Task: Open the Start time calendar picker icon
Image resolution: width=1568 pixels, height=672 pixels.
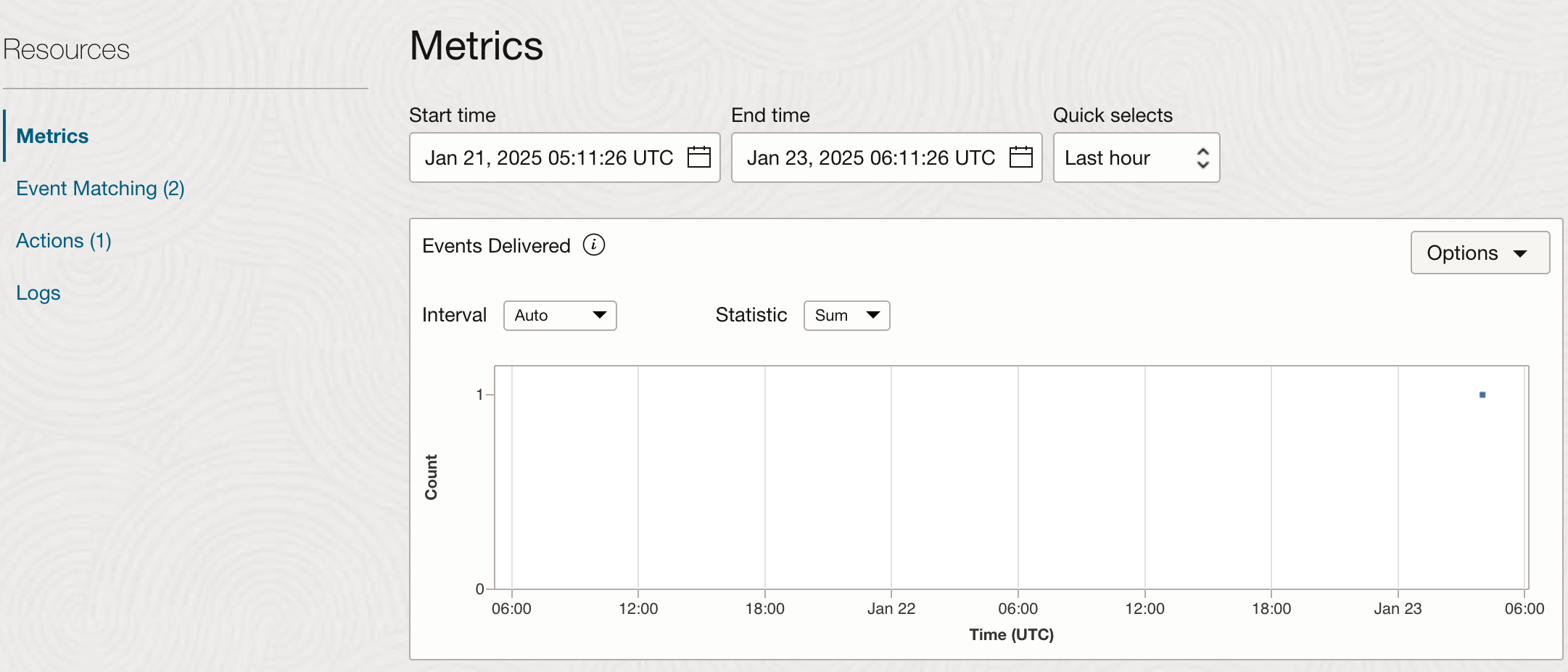Action: [698, 157]
